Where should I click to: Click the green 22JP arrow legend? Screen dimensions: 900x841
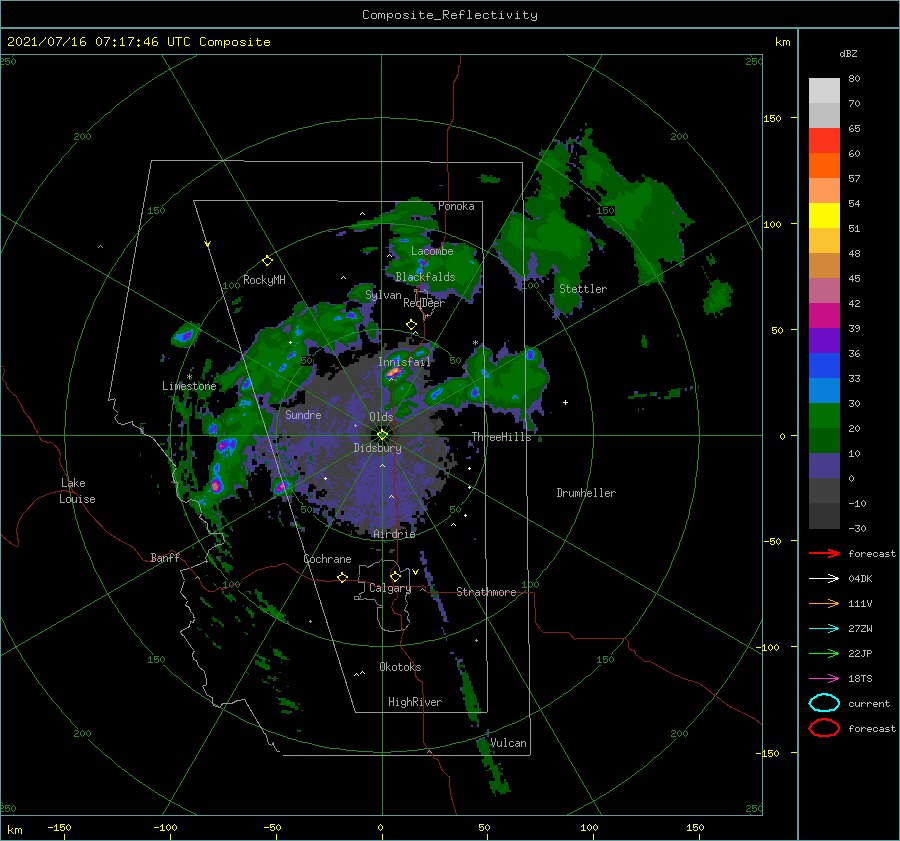(x=824, y=653)
